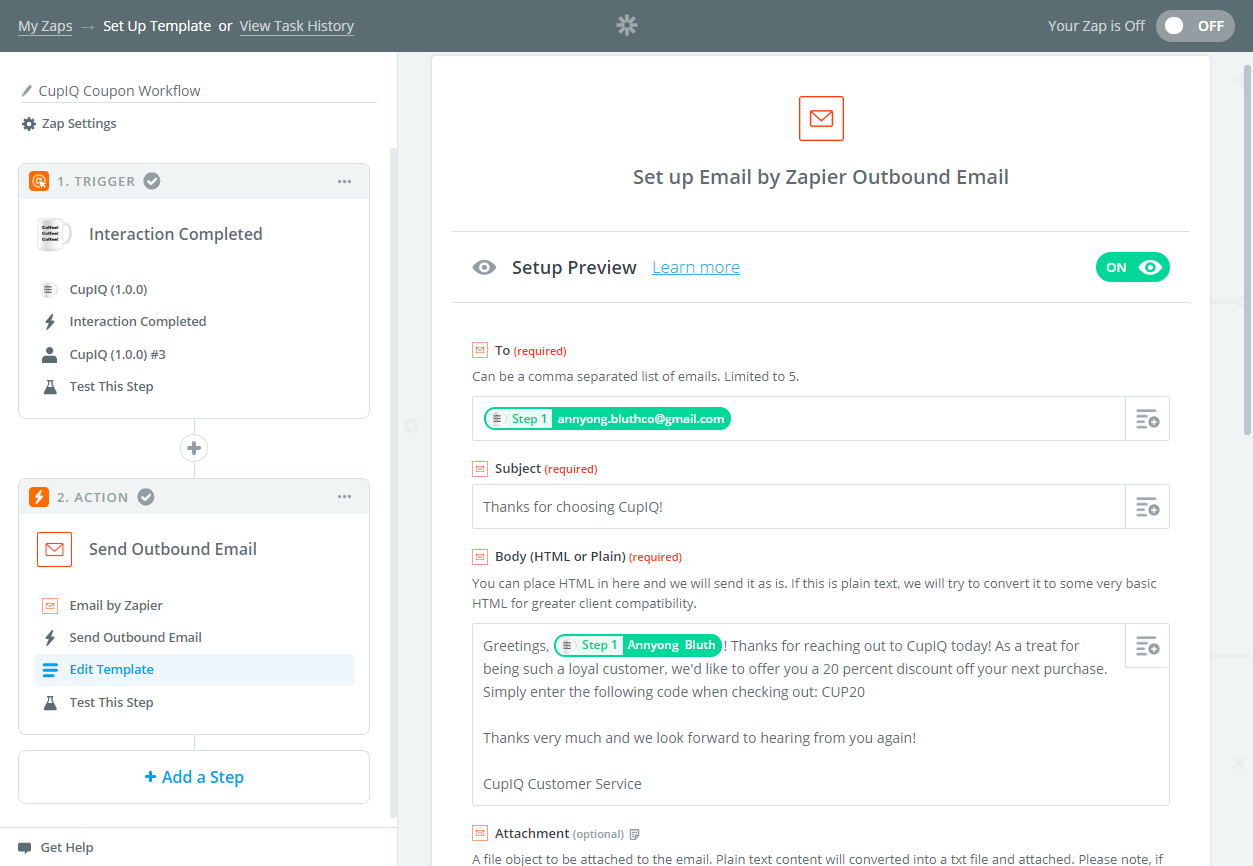Click the Send Outbound Email envelope icon

pos(54,549)
